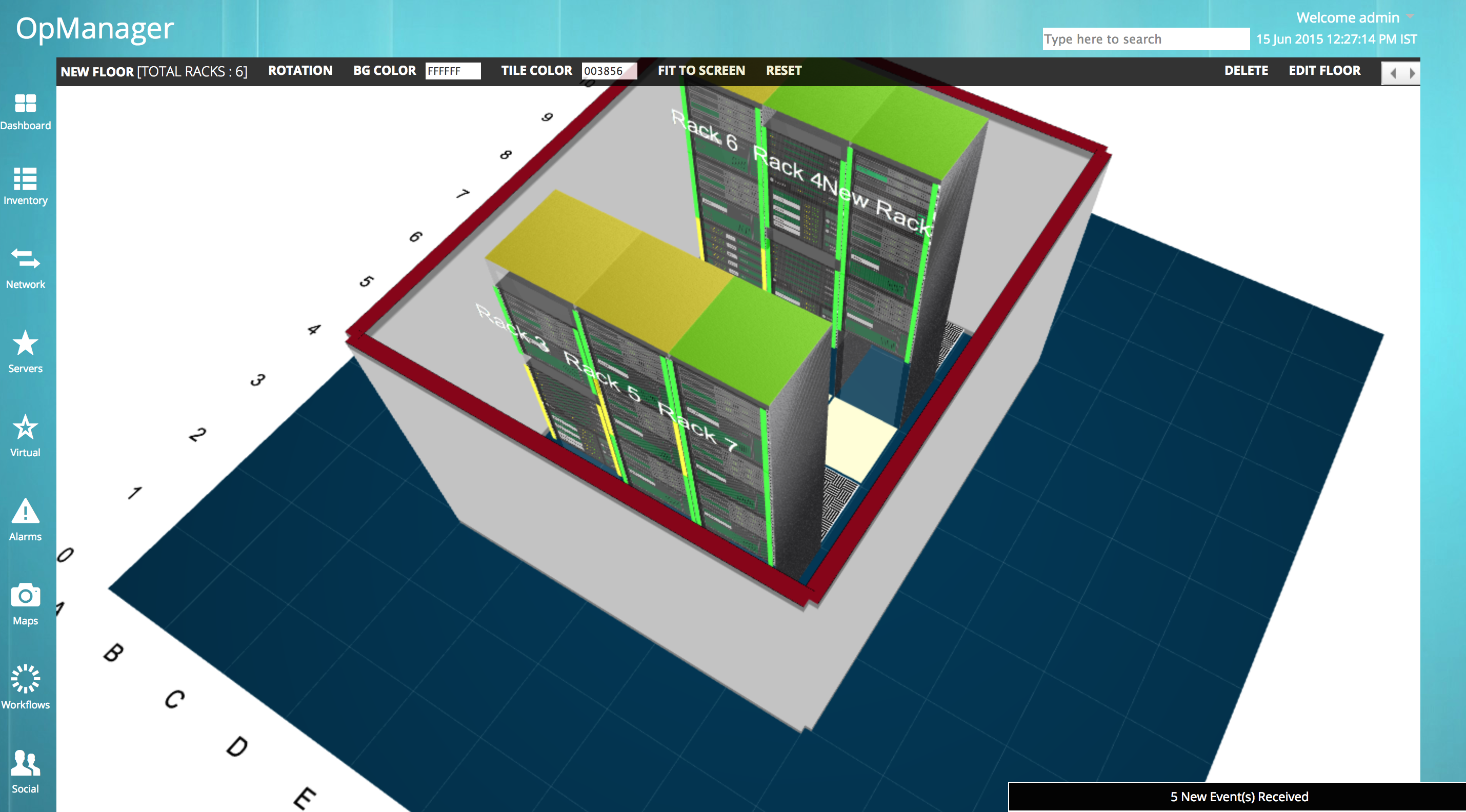Click RESET in floor toolbar
Screen dimensions: 1466x812
(x=783, y=71)
